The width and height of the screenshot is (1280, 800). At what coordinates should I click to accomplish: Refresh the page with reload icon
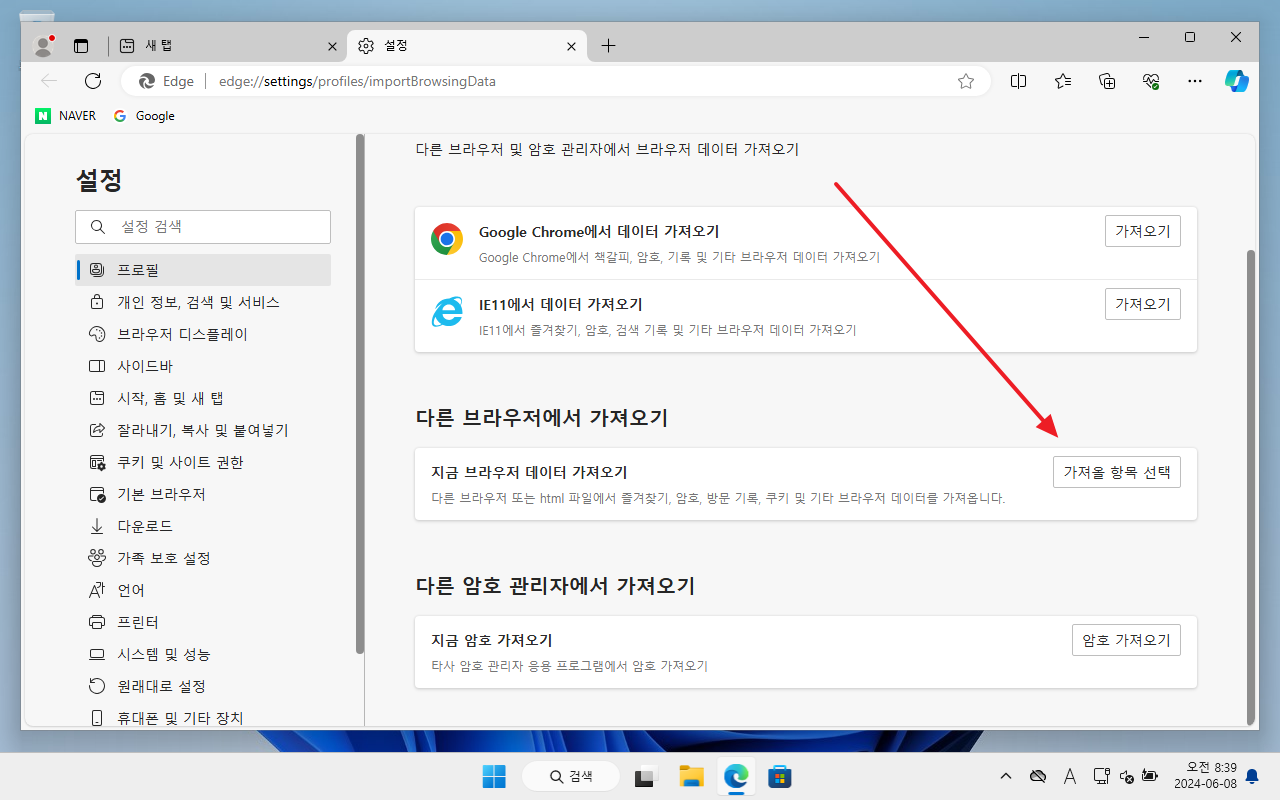tap(93, 81)
